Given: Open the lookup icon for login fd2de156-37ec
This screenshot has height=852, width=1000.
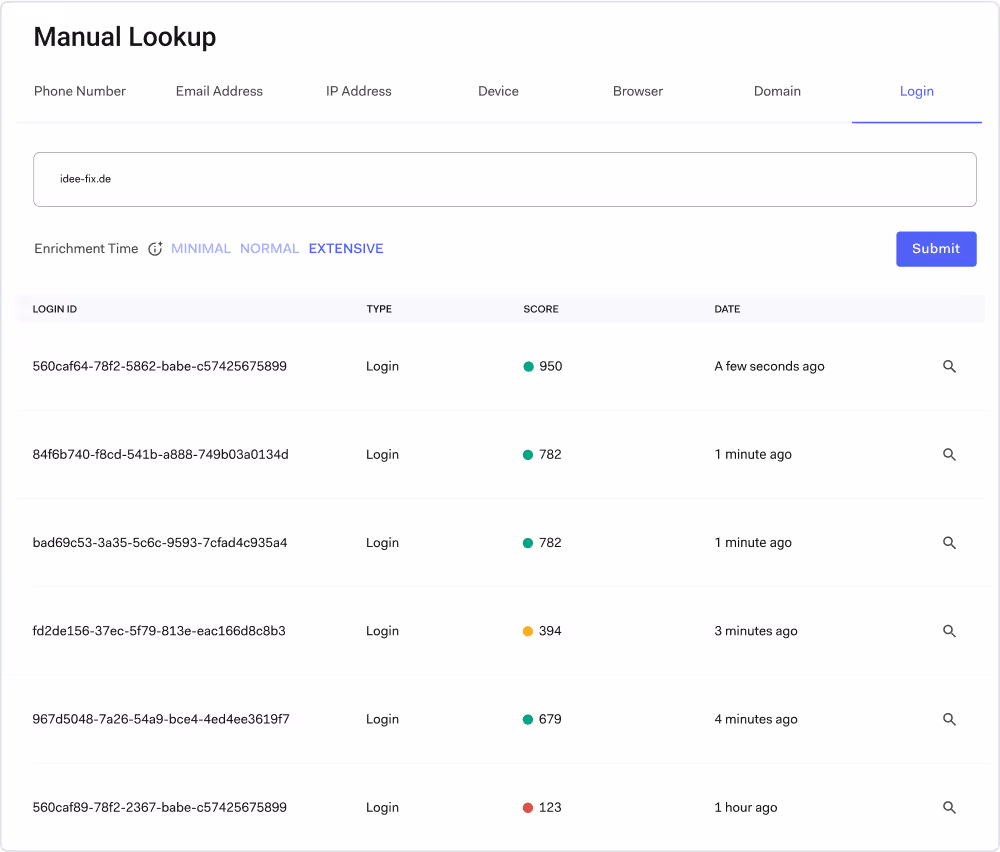Looking at the screenshot, I should coord(949,631).
